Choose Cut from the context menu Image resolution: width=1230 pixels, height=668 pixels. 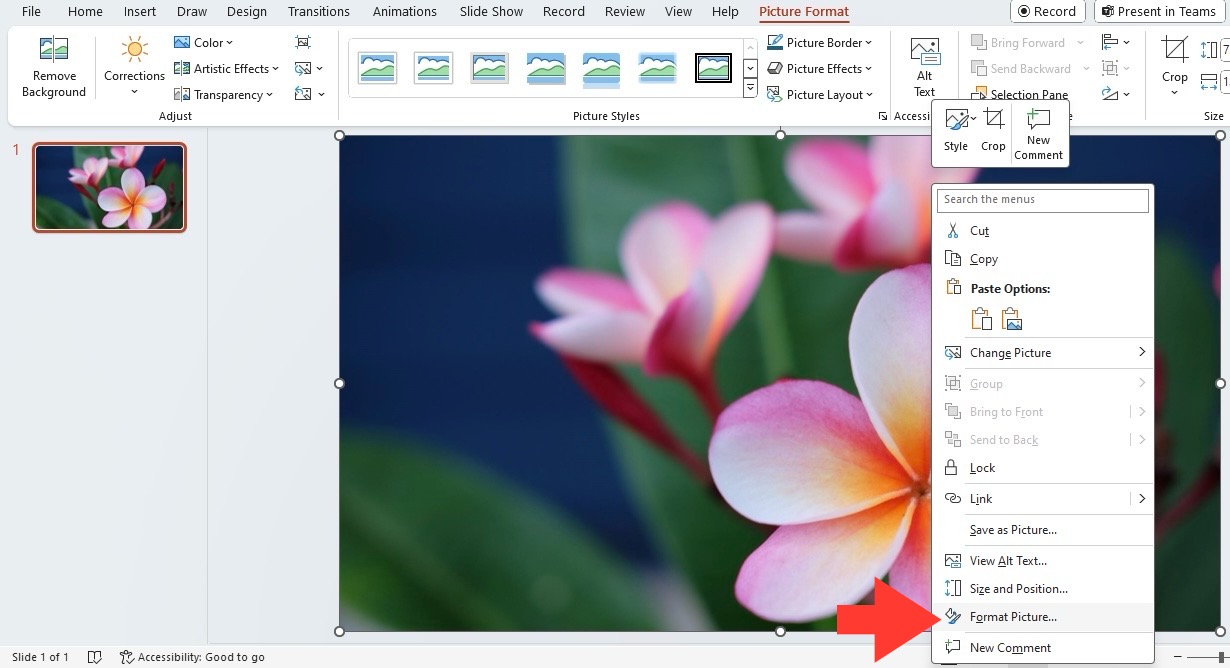click(1042, 231)
